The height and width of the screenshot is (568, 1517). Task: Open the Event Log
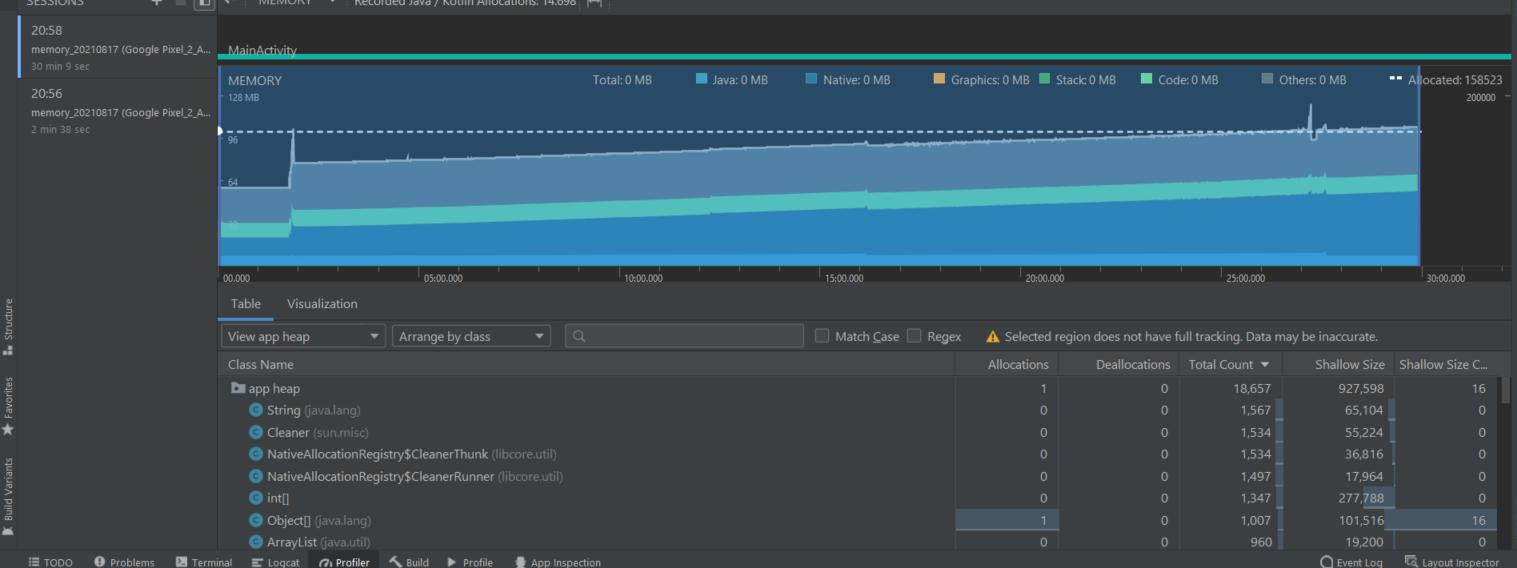tap(1352, 562)
